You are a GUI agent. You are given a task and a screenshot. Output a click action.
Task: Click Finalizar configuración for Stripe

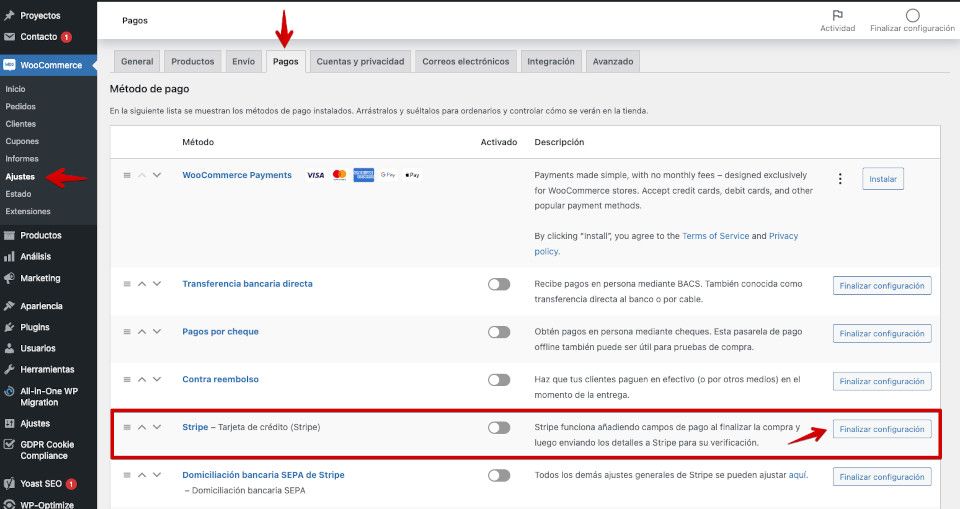(x=882, y=429)
